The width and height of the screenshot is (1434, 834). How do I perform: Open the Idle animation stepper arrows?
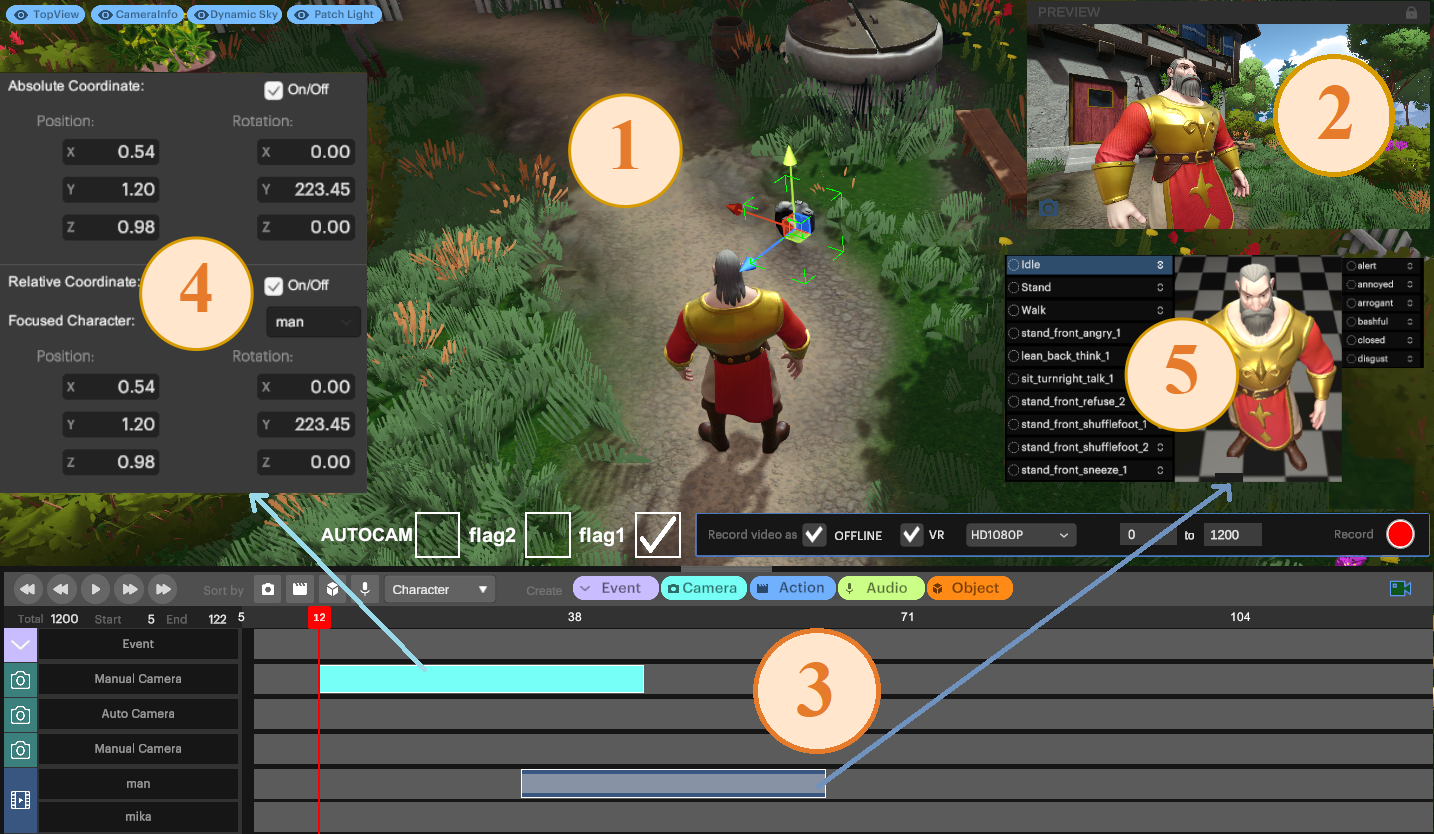point(1161,265)
